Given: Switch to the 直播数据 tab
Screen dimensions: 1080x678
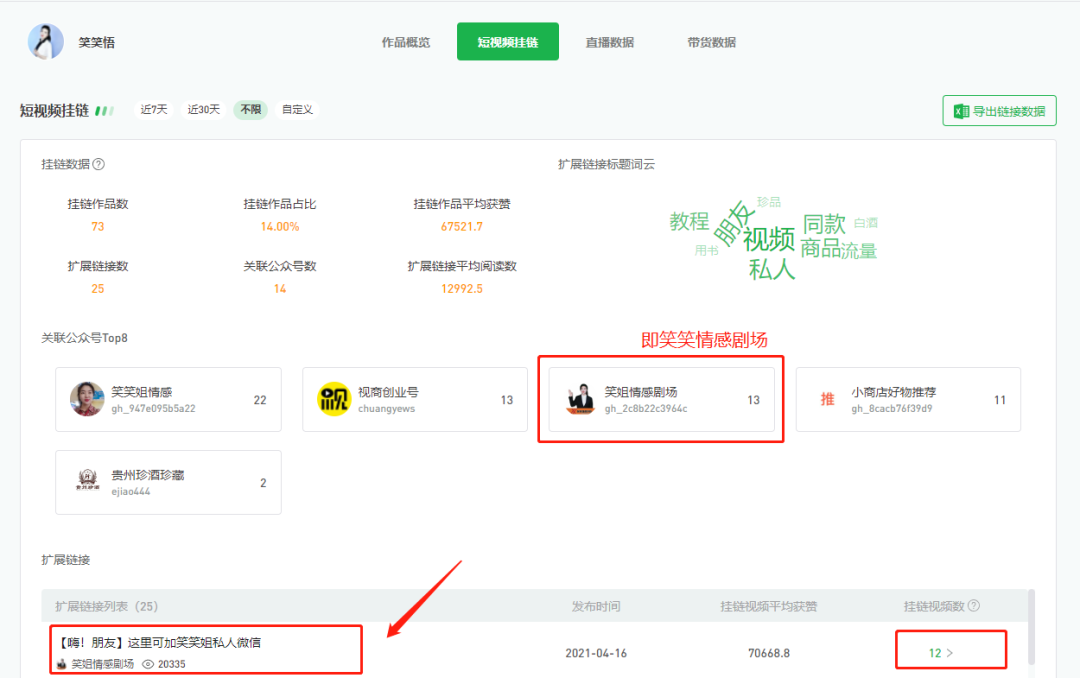Looking at the screenshot, I should tap(610, 42).
